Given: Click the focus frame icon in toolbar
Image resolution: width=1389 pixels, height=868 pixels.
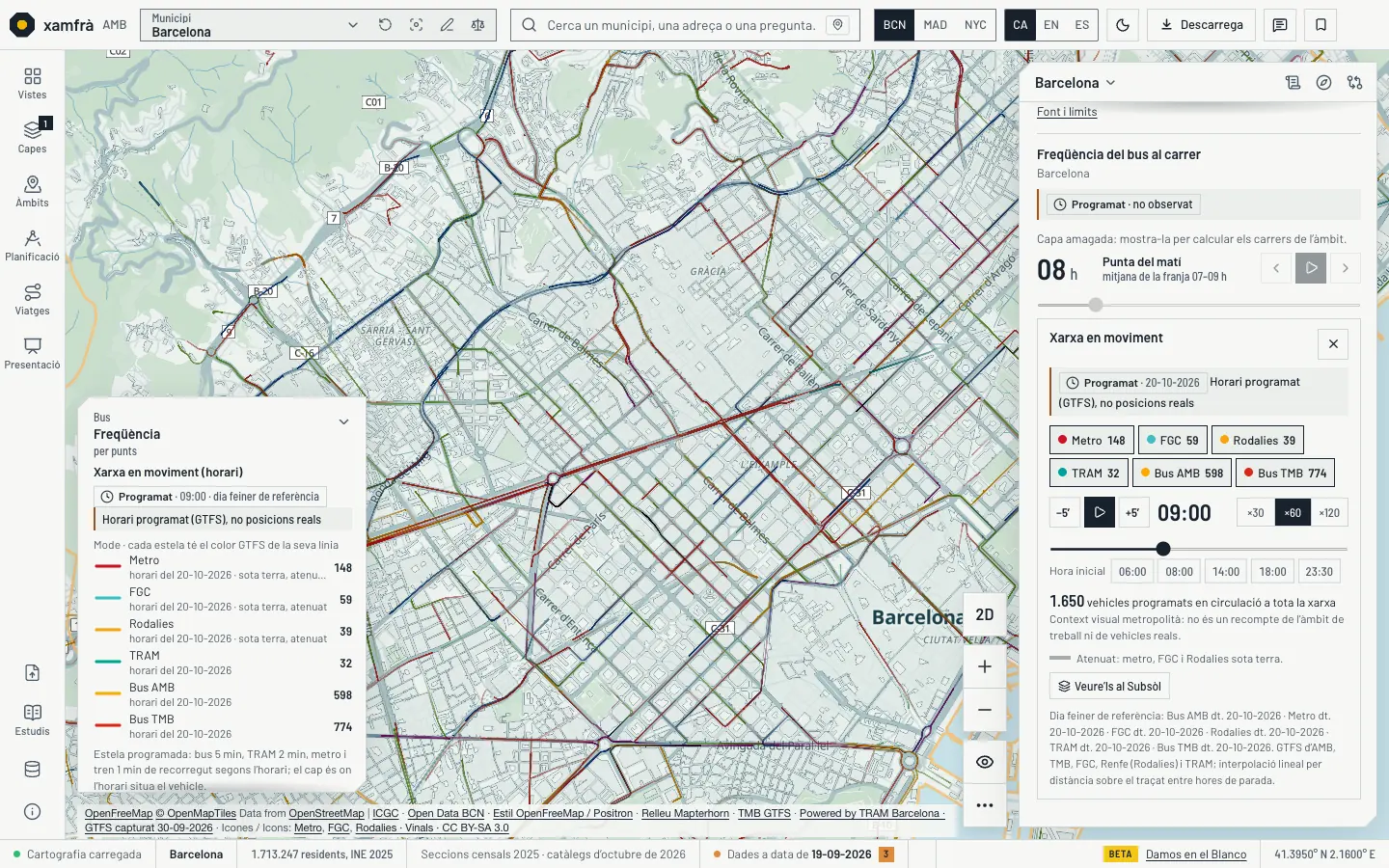Looking at the screenshot, I should (x=416, y=25).
